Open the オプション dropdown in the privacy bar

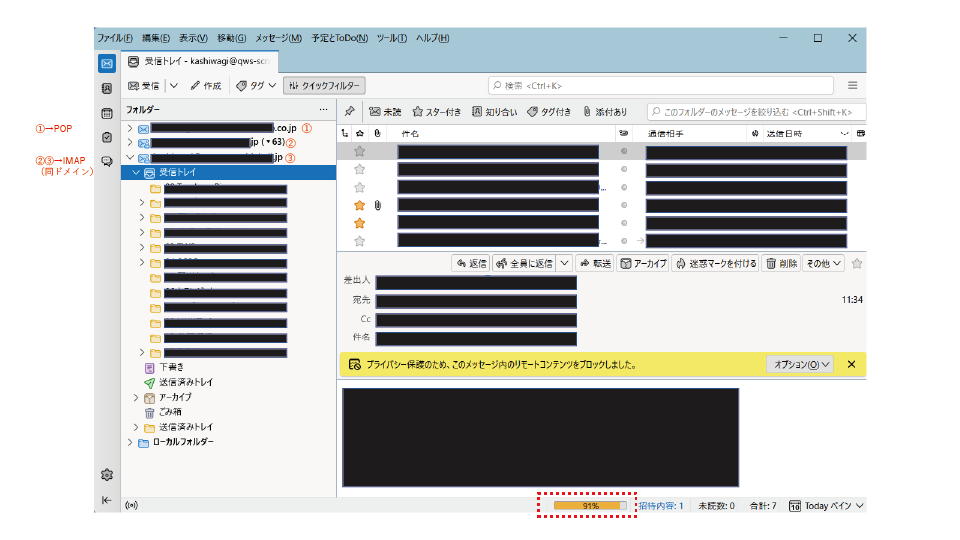coord(799,365)
